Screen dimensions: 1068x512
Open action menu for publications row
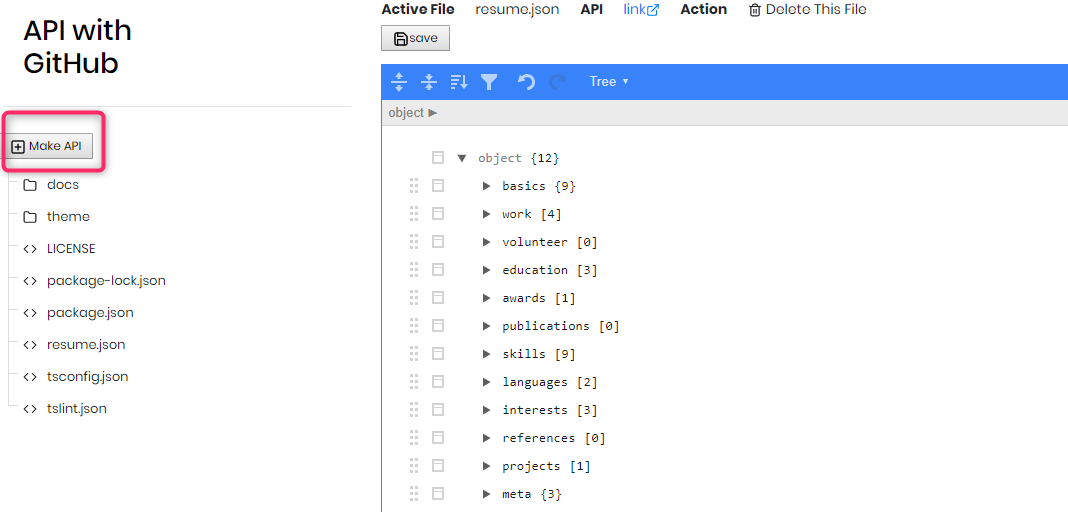[x=438, y=325]
